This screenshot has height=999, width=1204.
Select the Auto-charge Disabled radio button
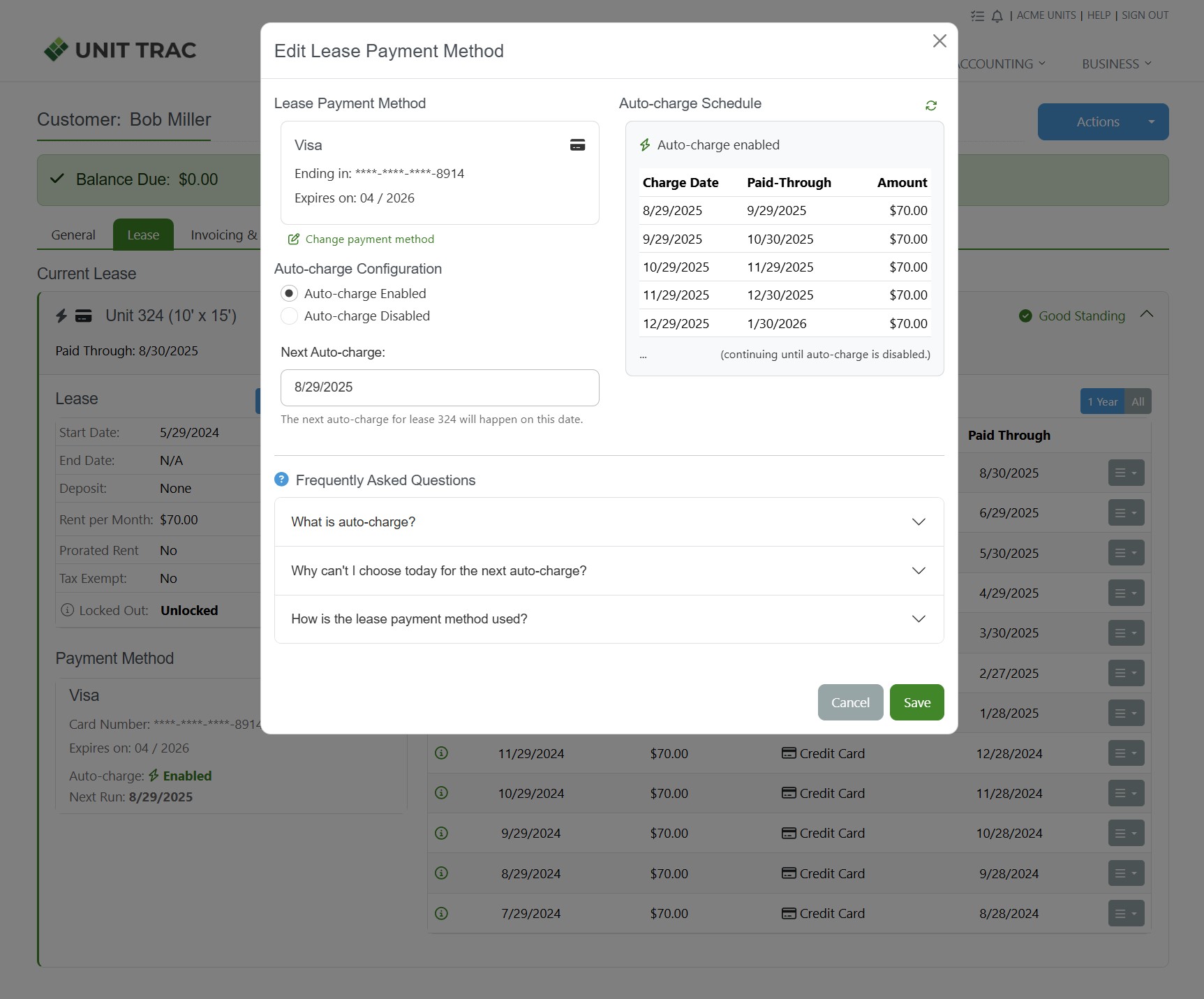[x=289, y=316]
